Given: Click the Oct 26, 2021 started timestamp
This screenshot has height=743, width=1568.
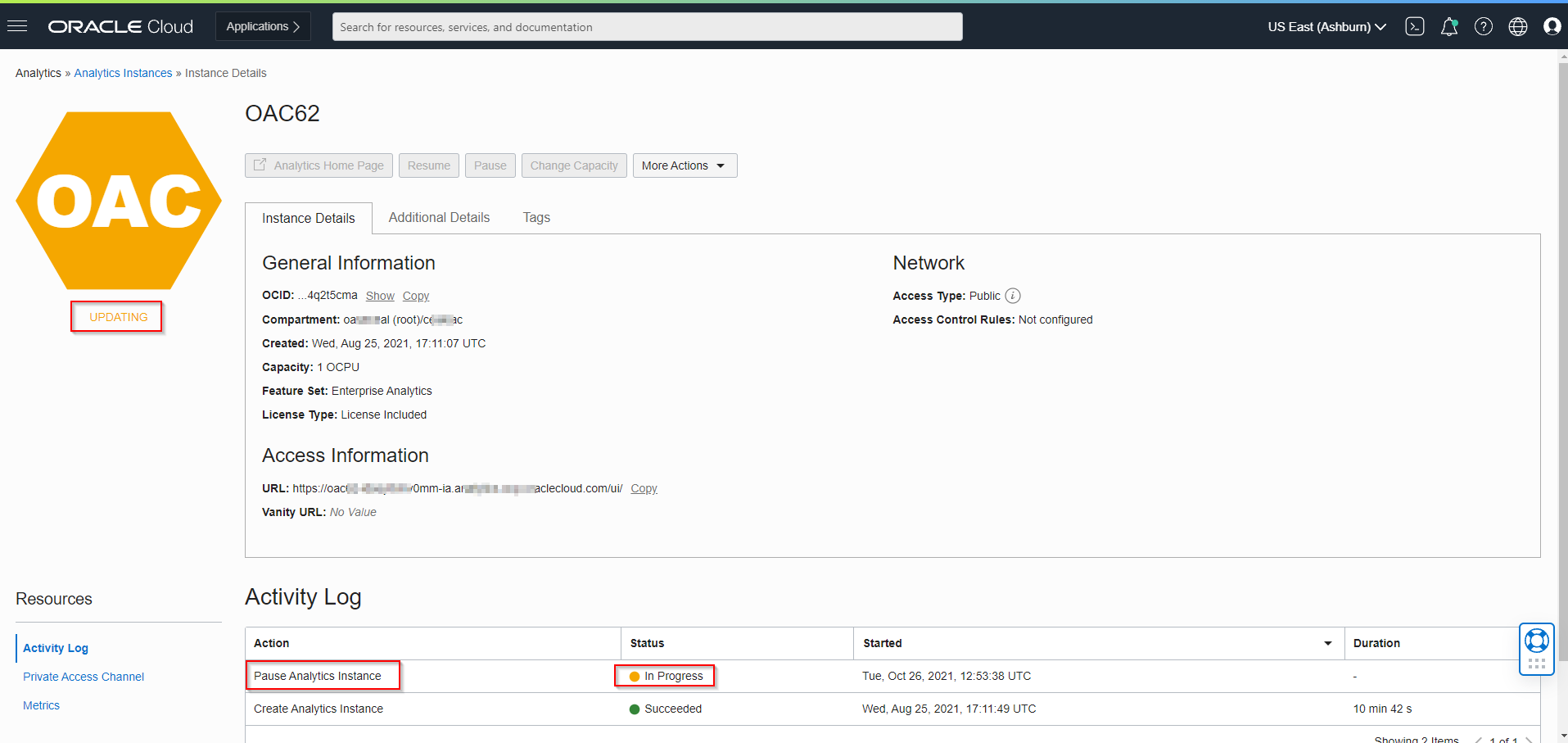Looking at the screenshot, I should (947, 676).
